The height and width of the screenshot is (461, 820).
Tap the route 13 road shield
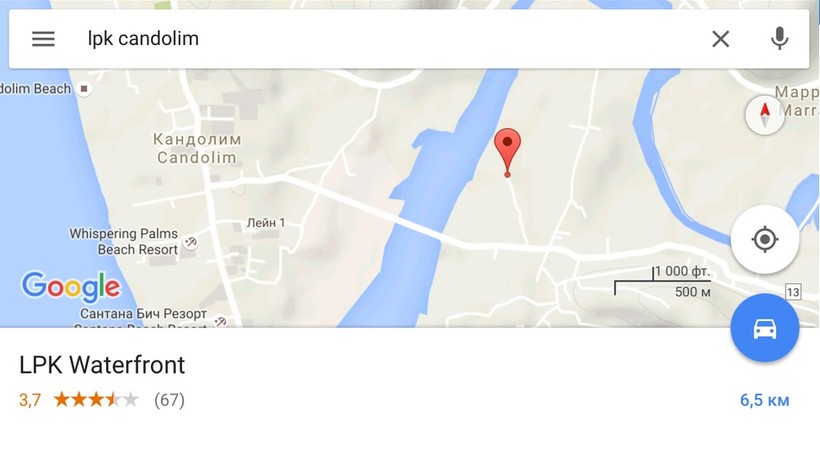(793, 292)
